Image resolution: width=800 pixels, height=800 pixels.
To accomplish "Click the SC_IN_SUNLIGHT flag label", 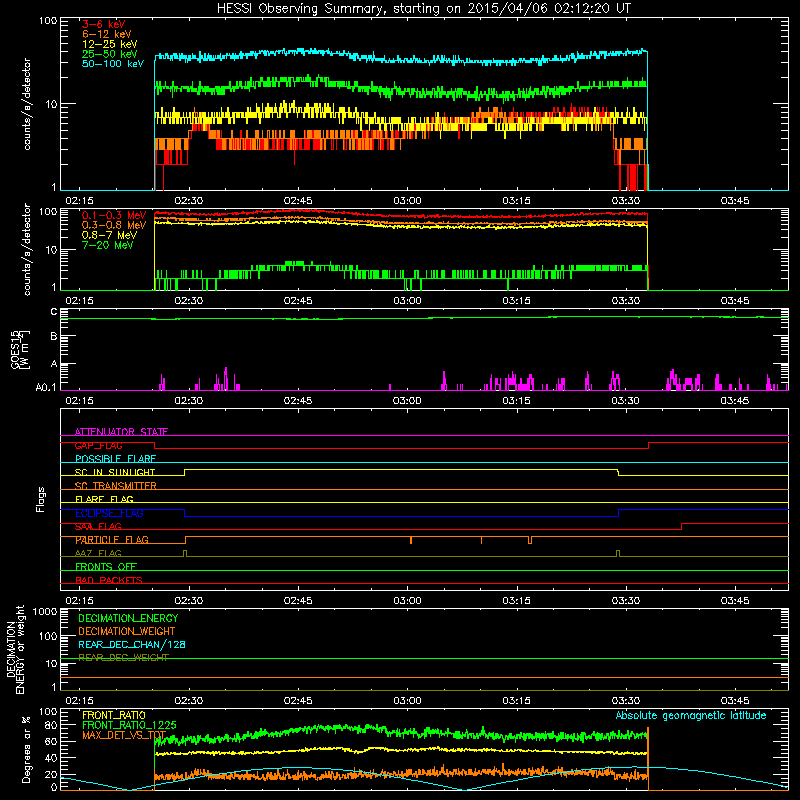I will tap(115, 472).
